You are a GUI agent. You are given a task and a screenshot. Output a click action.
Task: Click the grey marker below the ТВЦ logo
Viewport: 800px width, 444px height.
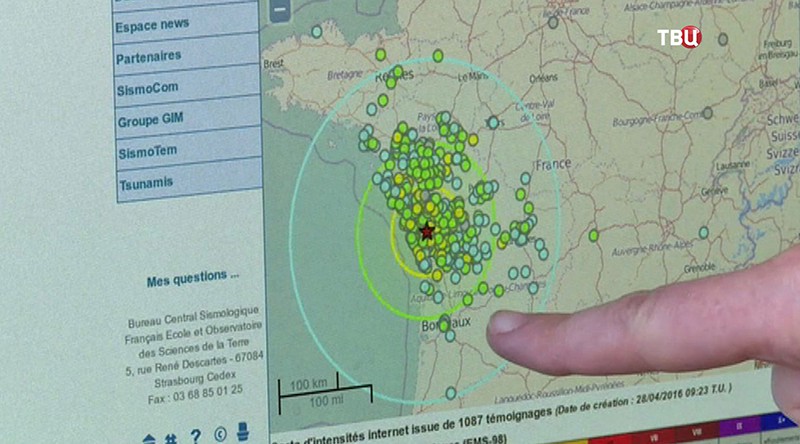(x=723, y=39)
